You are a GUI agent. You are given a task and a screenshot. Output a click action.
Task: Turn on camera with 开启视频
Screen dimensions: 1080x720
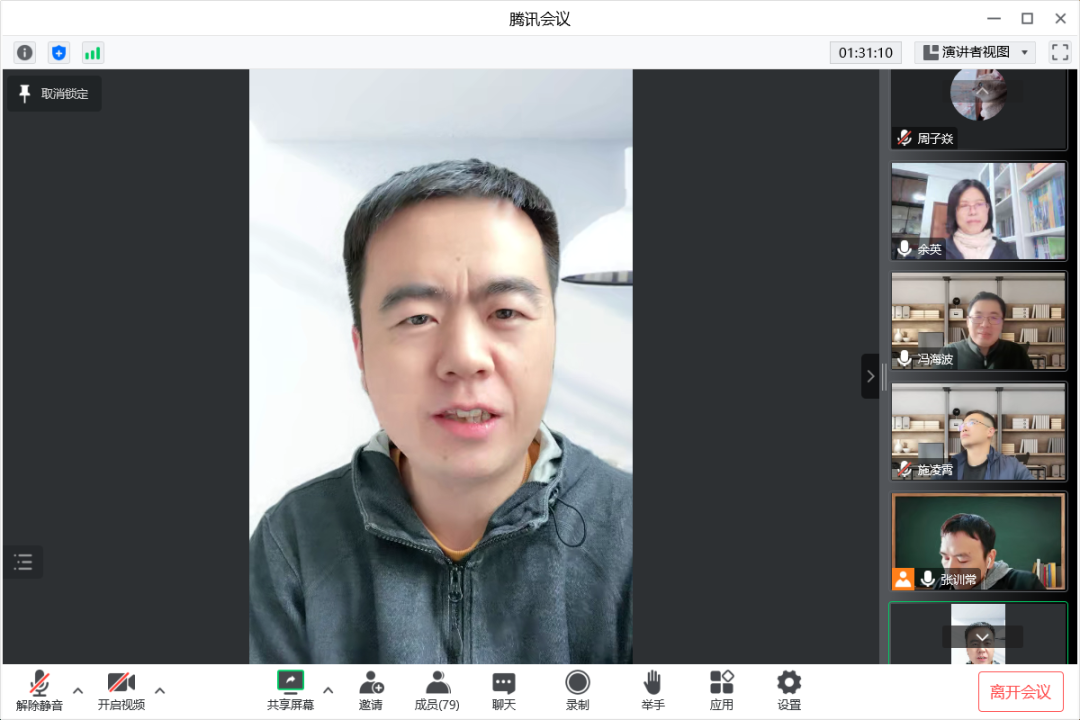pos(121,690)
